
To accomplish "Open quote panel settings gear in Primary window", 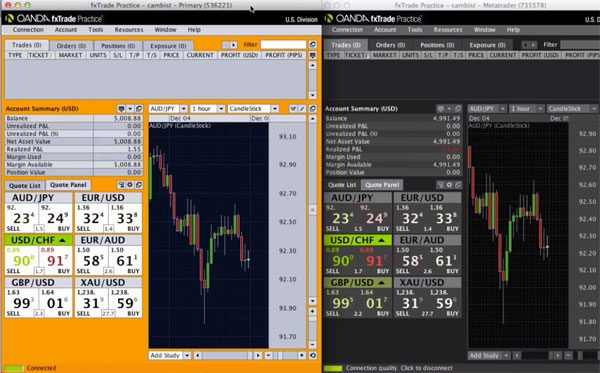I will [x=130, y=185].
